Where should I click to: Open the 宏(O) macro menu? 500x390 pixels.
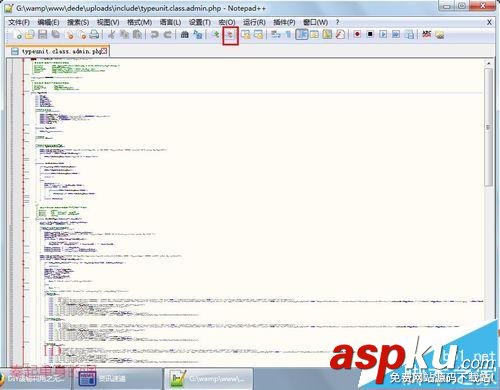[227, 23]
